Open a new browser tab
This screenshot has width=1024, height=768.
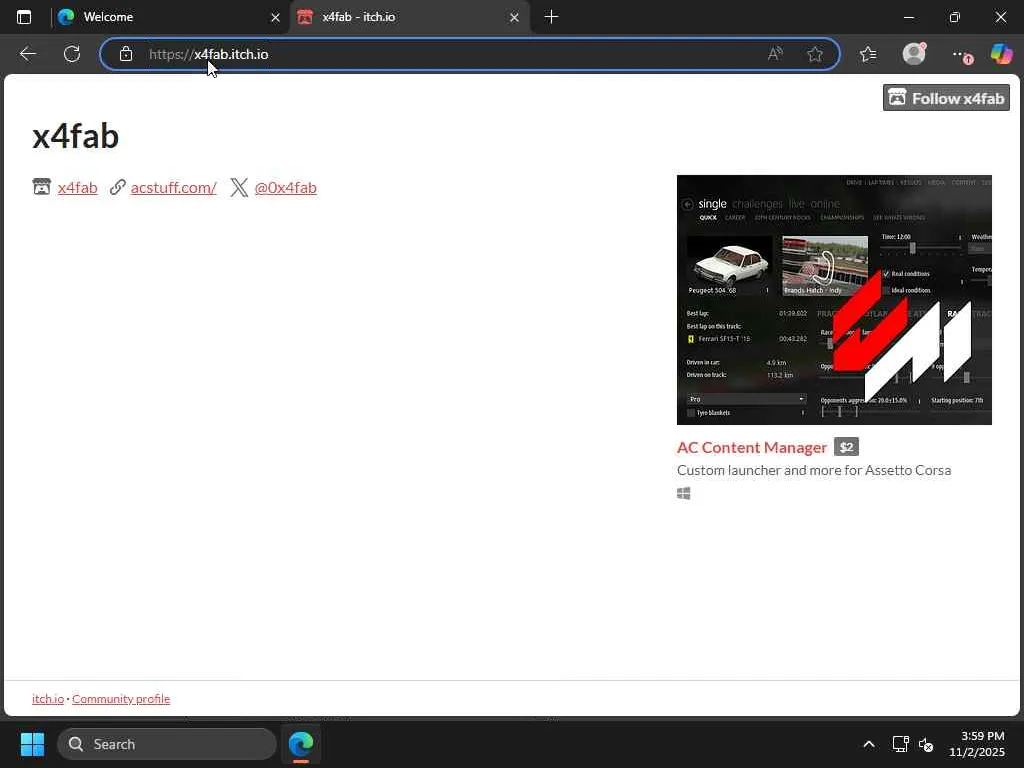click(551, 17)
